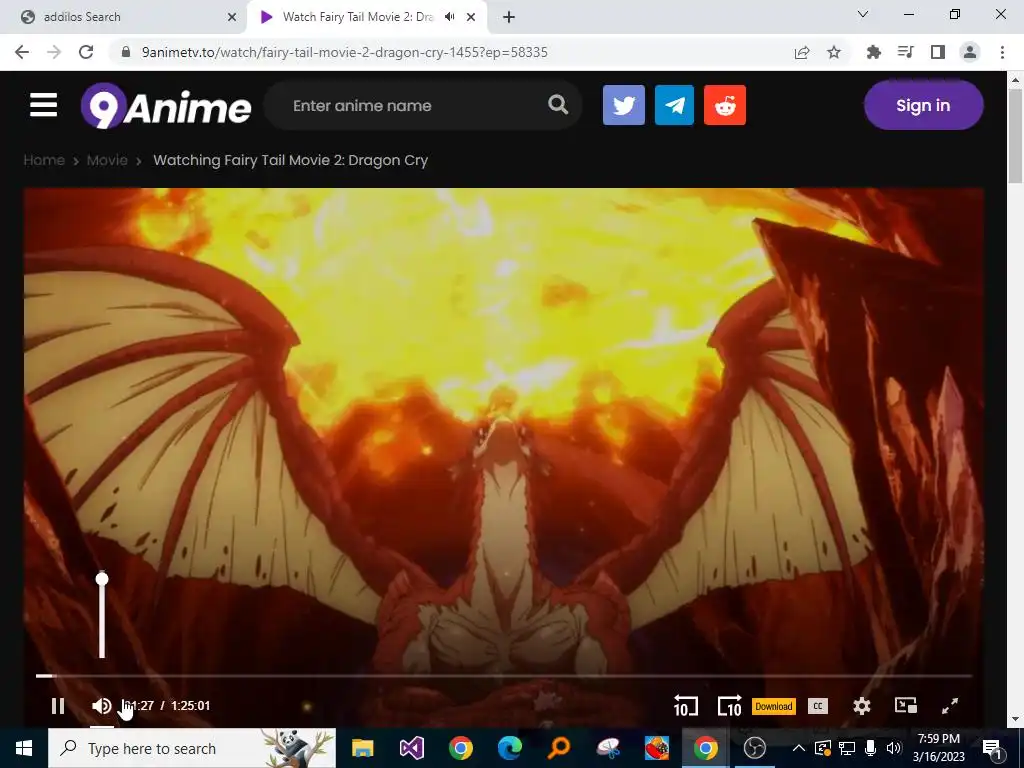
Task: Open the Movie breadcrumb link
Action: click(x=107, y=160)
